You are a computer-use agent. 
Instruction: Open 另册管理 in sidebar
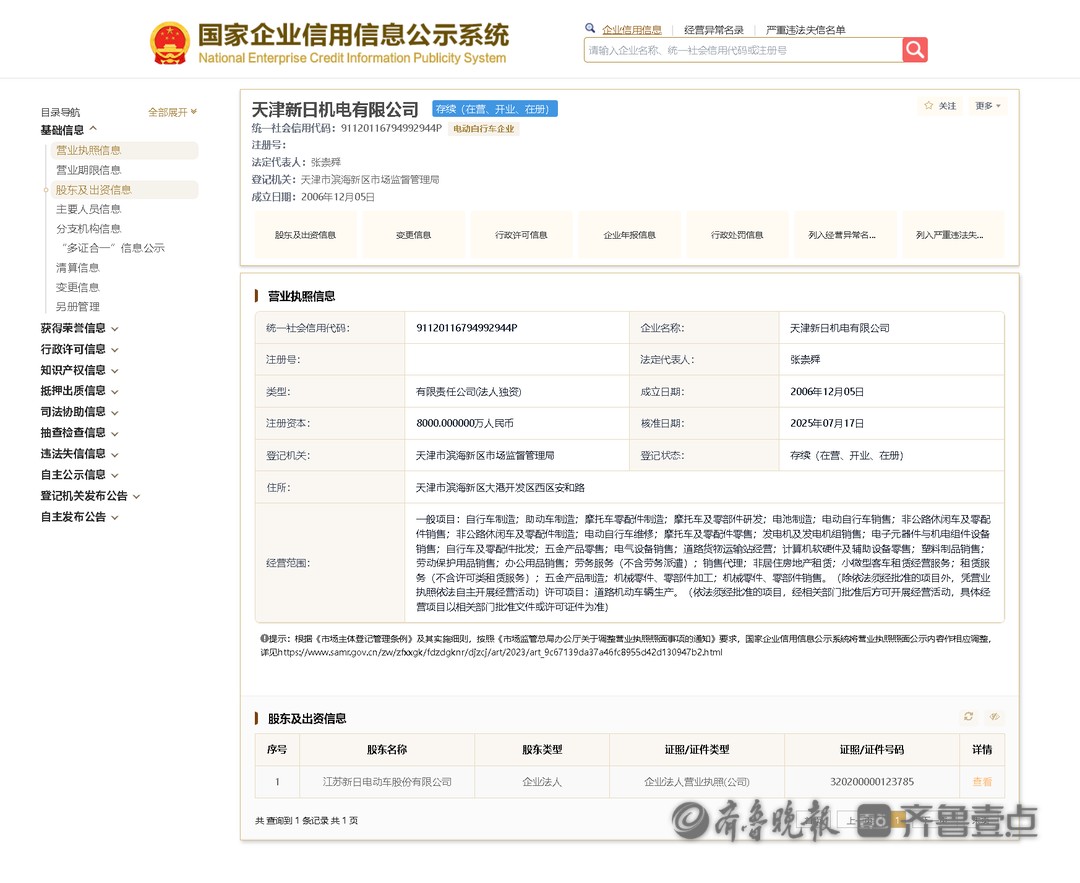(77, 307)
